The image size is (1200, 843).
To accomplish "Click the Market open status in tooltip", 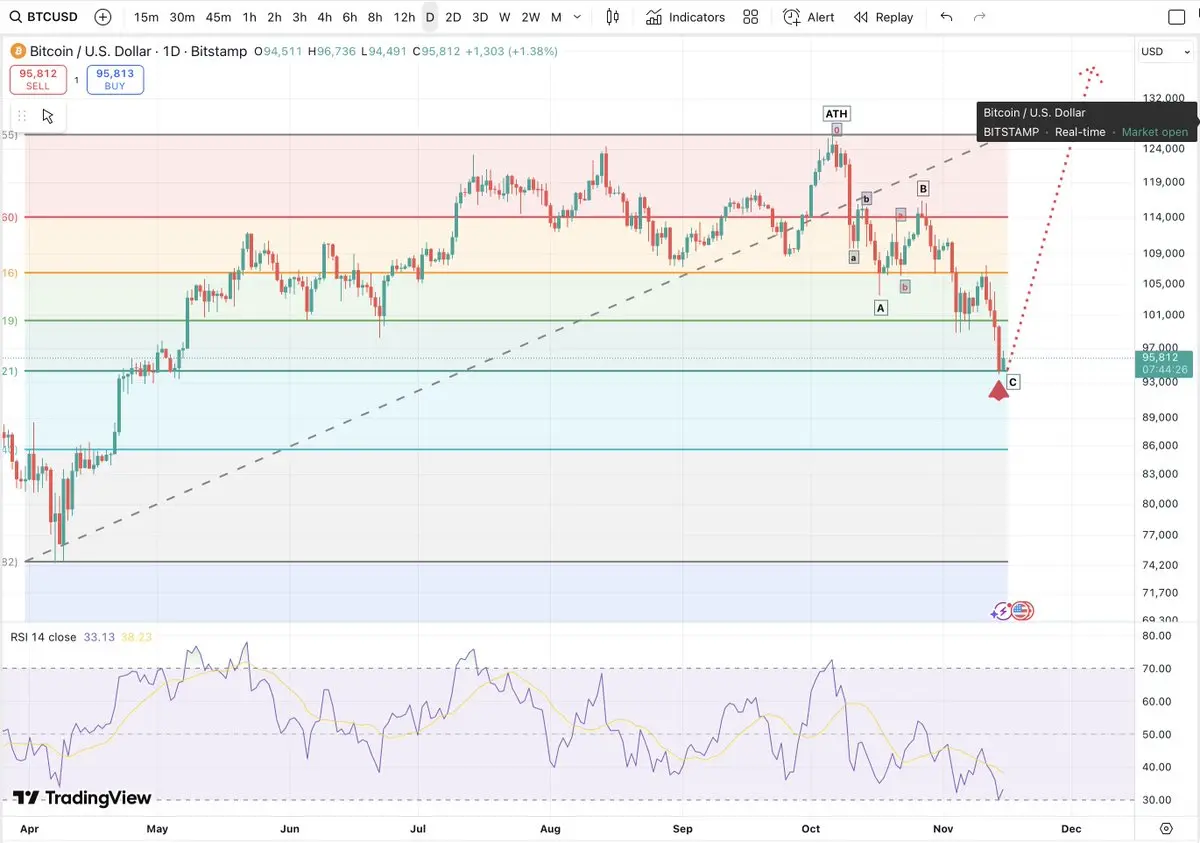I will coord(1155,132).
